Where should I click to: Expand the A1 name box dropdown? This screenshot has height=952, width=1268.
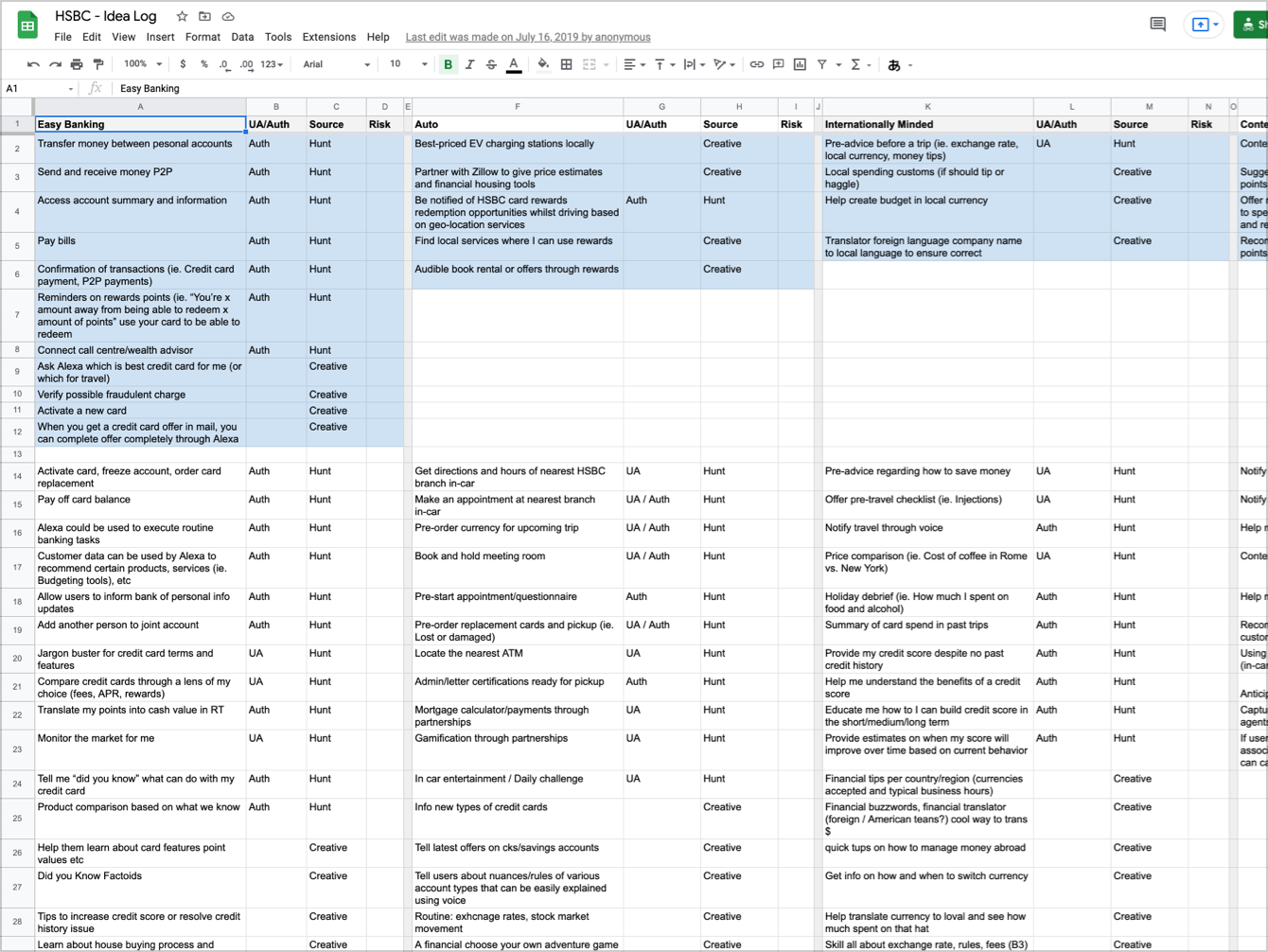click(70, 89)
